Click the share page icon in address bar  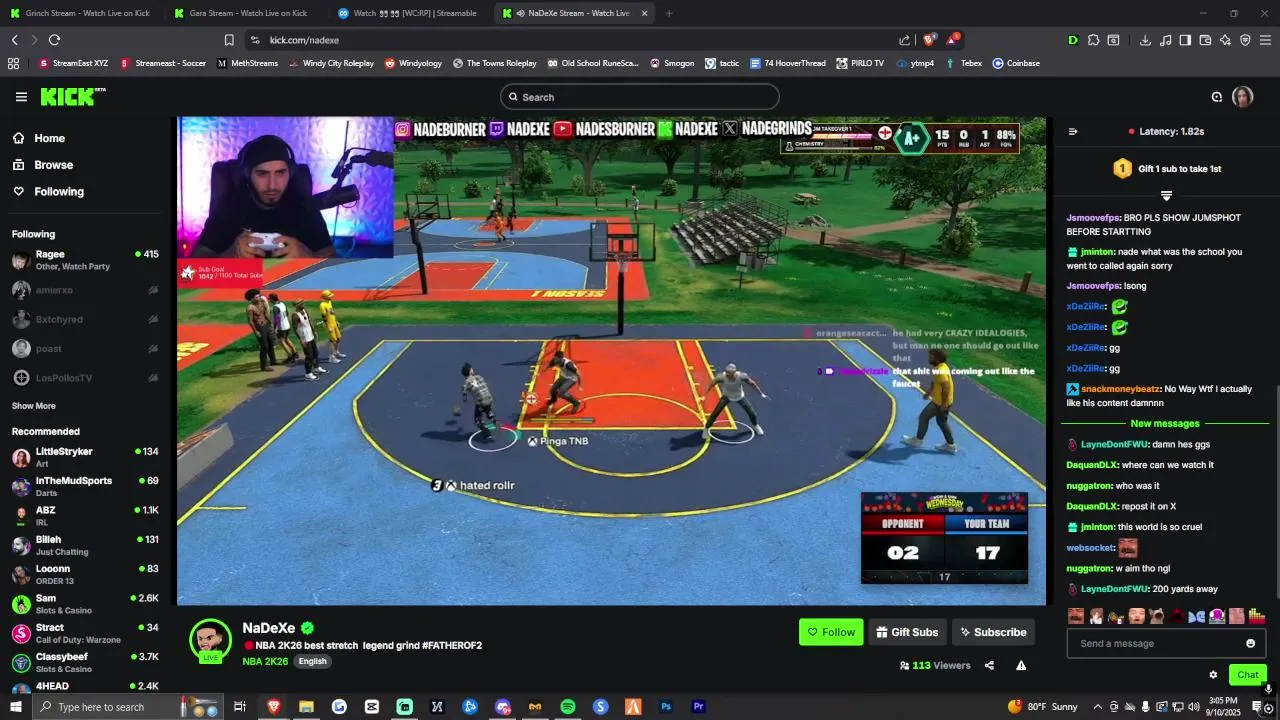point(905,40)
